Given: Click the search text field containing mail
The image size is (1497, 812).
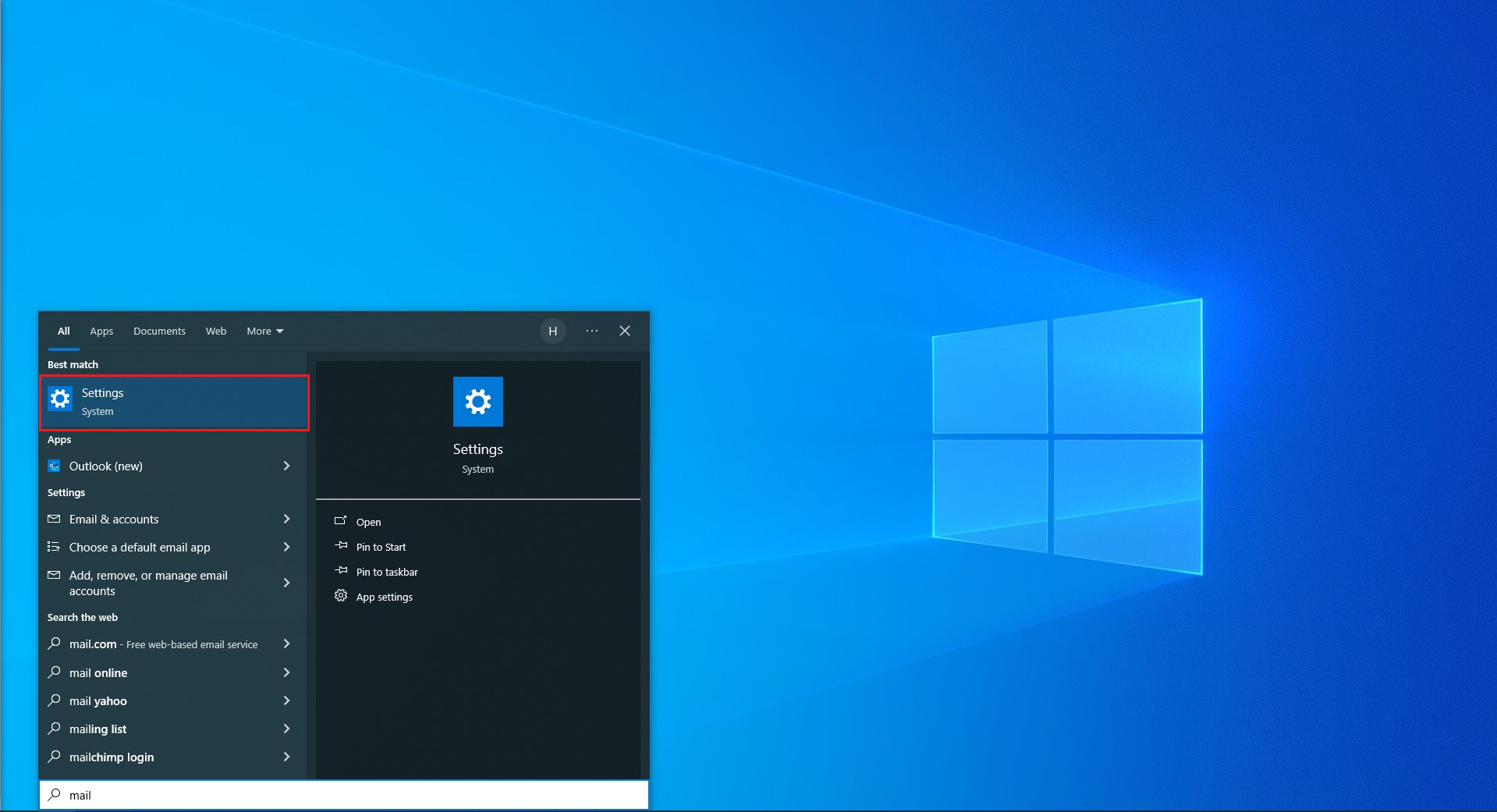Looking at the screenshot, I should [351, 795].
